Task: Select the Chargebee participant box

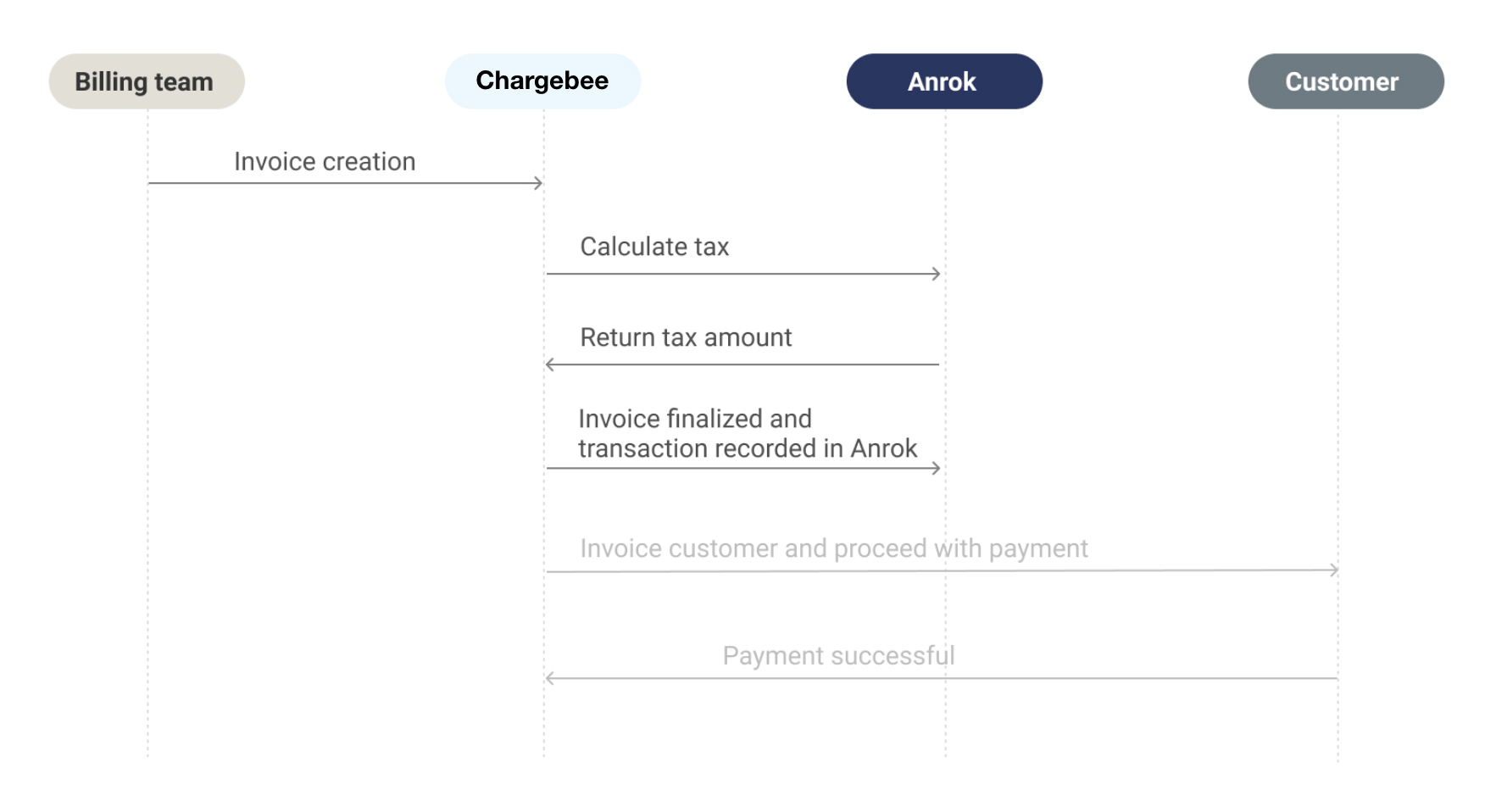Action: [542, 81]
